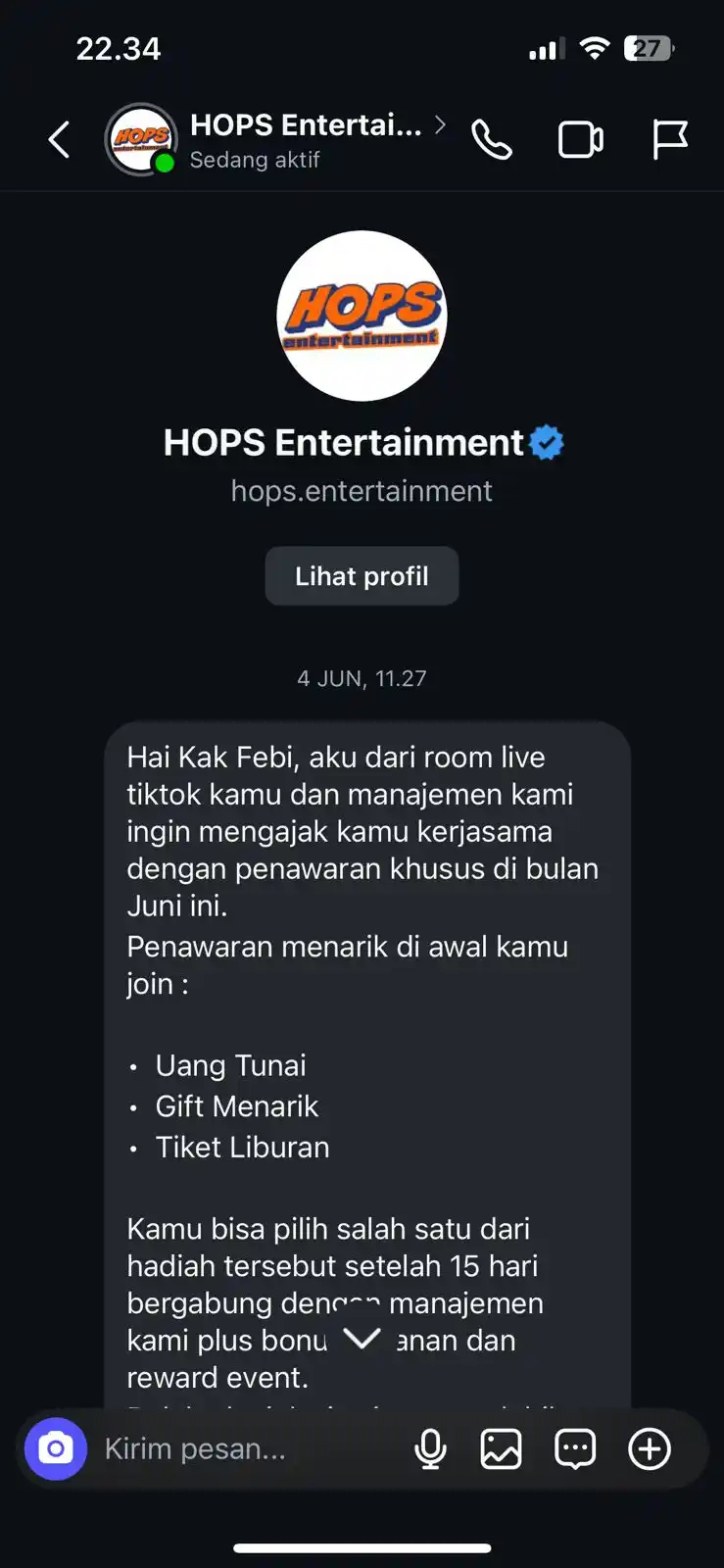Tap the small HOPS avatar in header
This screenshot has height=1568, width=724.
point(141,139)
